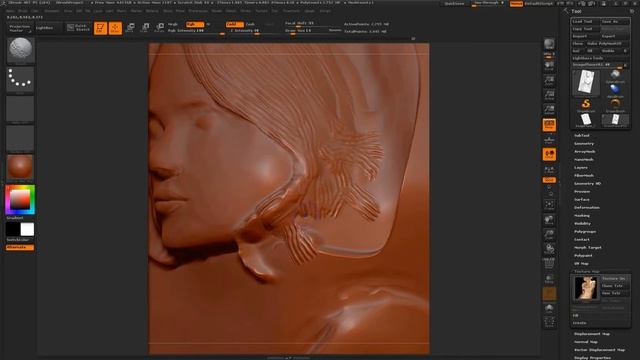
Task: Click the Xpose icon
Action: (549, 322)
